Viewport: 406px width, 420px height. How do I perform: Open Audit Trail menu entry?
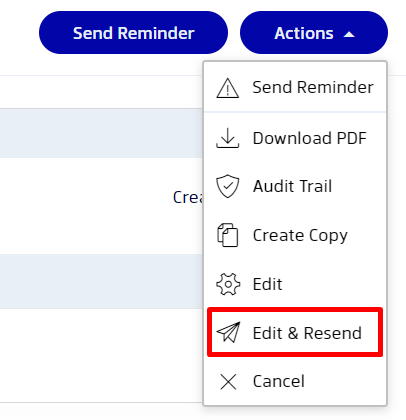click(295, 186)
